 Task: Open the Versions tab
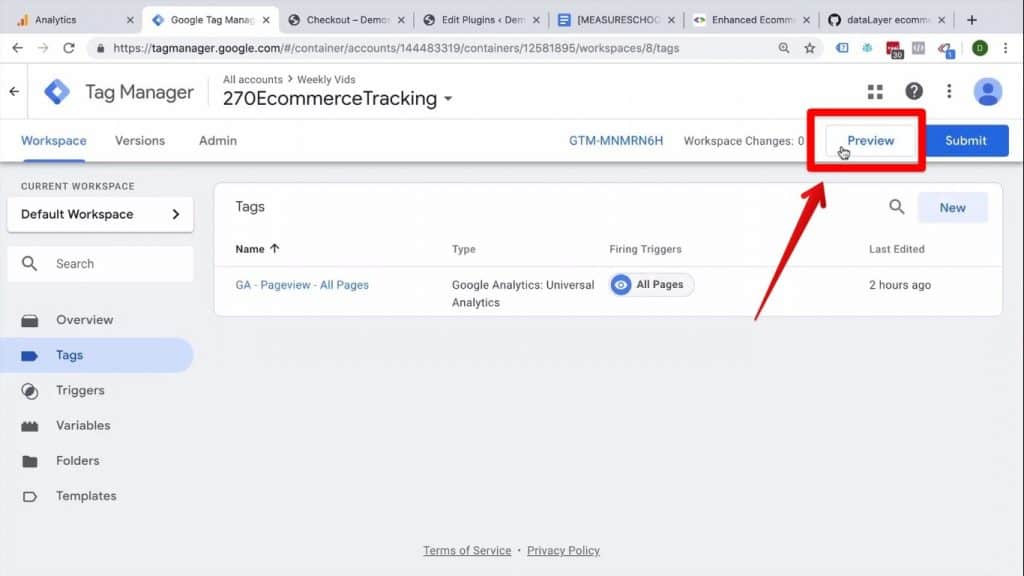point(140,140)
